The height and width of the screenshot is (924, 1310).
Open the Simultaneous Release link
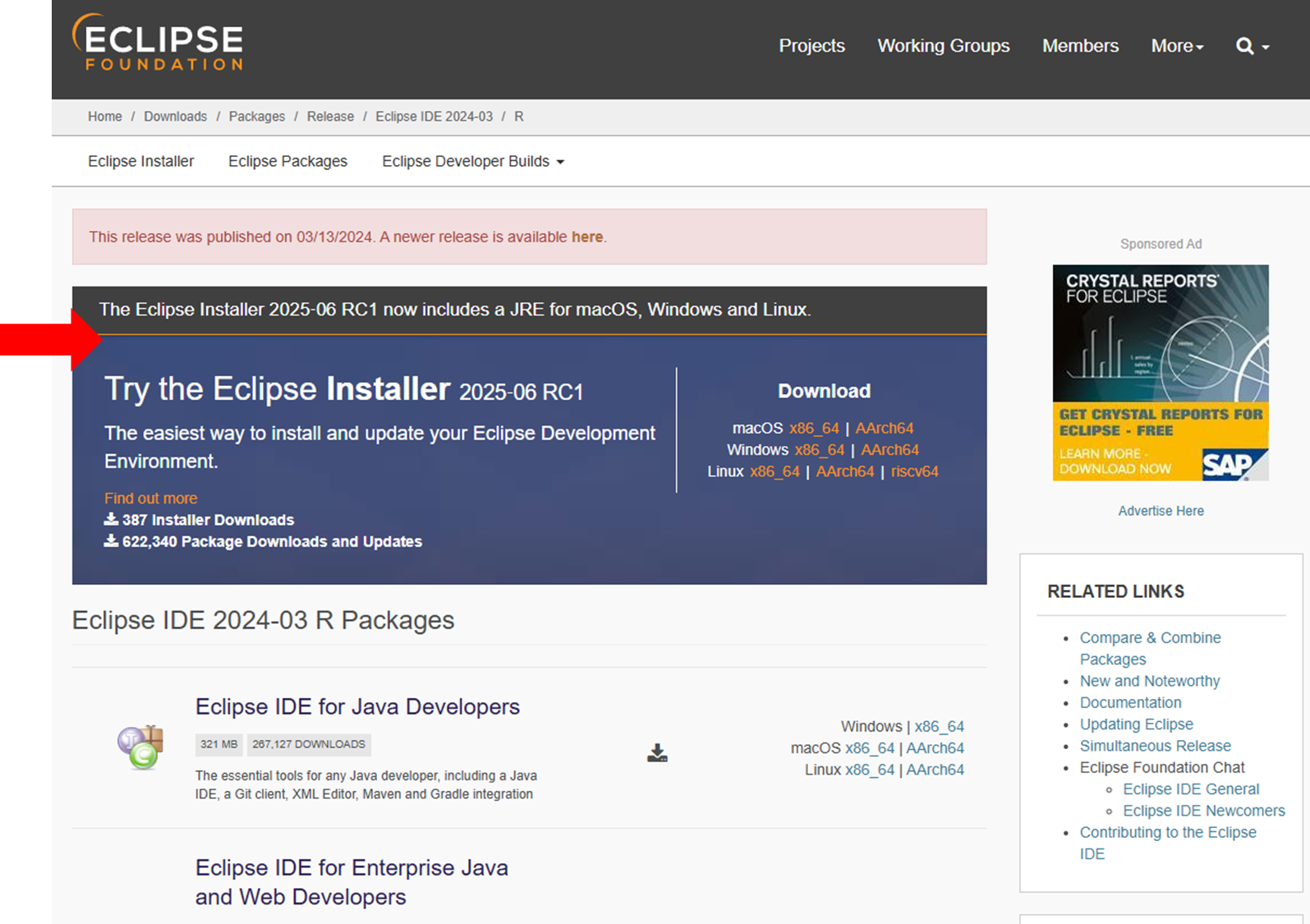point(1155,746)
